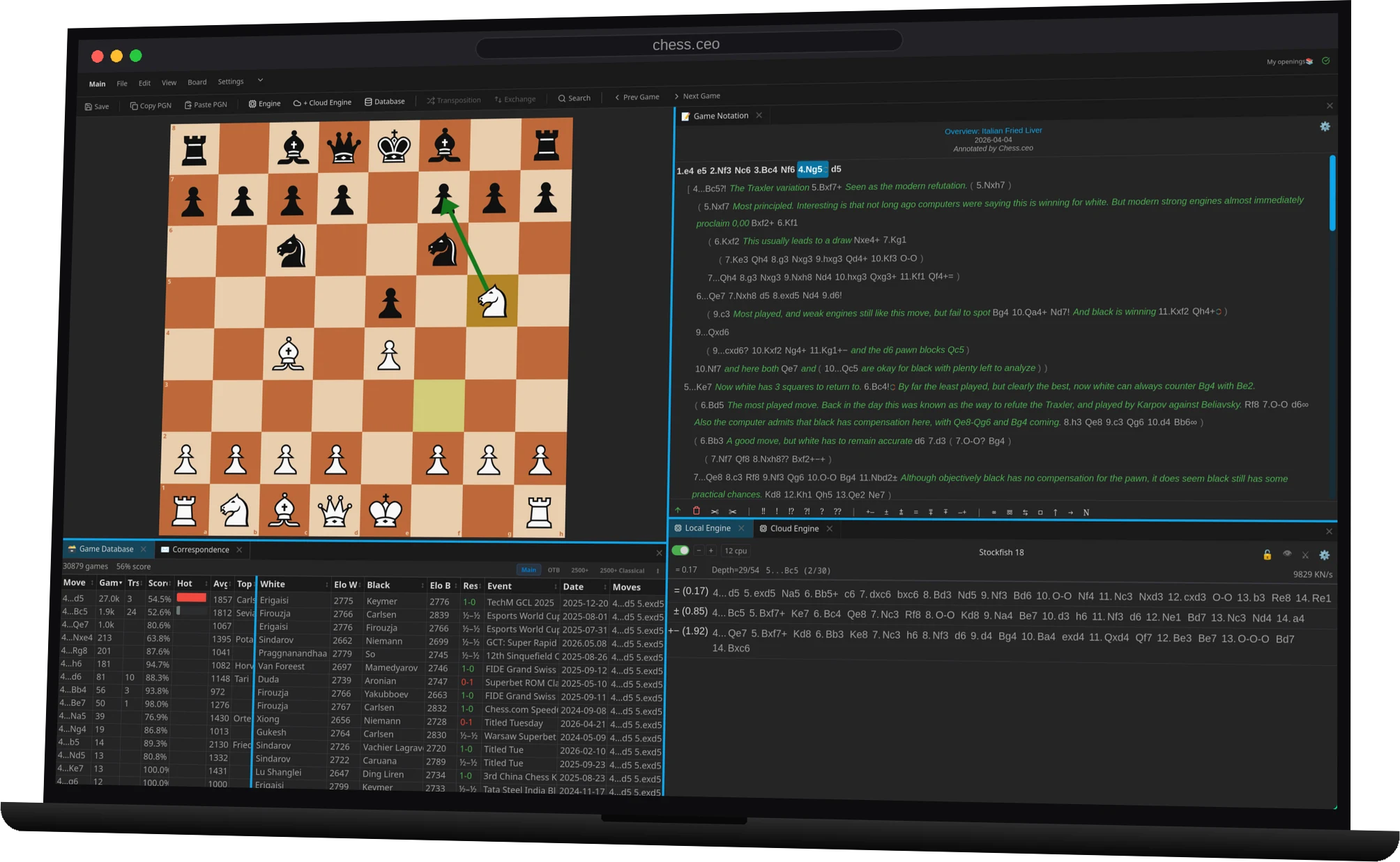Go to Prev Game

click(x=637, y=97)
